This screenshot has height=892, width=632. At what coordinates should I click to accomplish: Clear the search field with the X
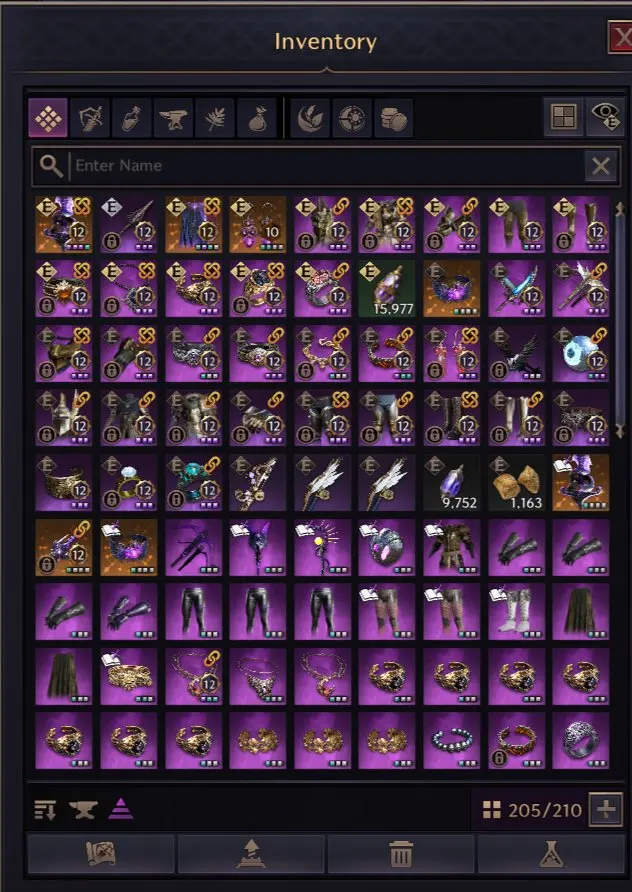pyautogui.click(x=601, y=166)
